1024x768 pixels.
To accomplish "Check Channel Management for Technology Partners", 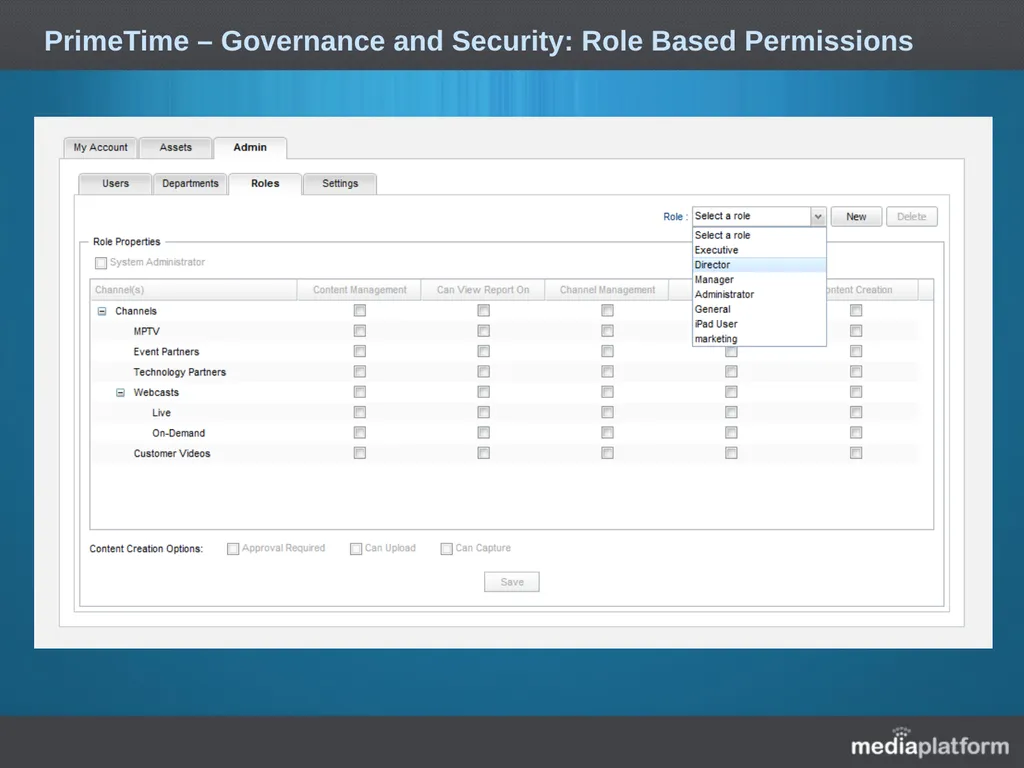I will (x=607, y=372).
